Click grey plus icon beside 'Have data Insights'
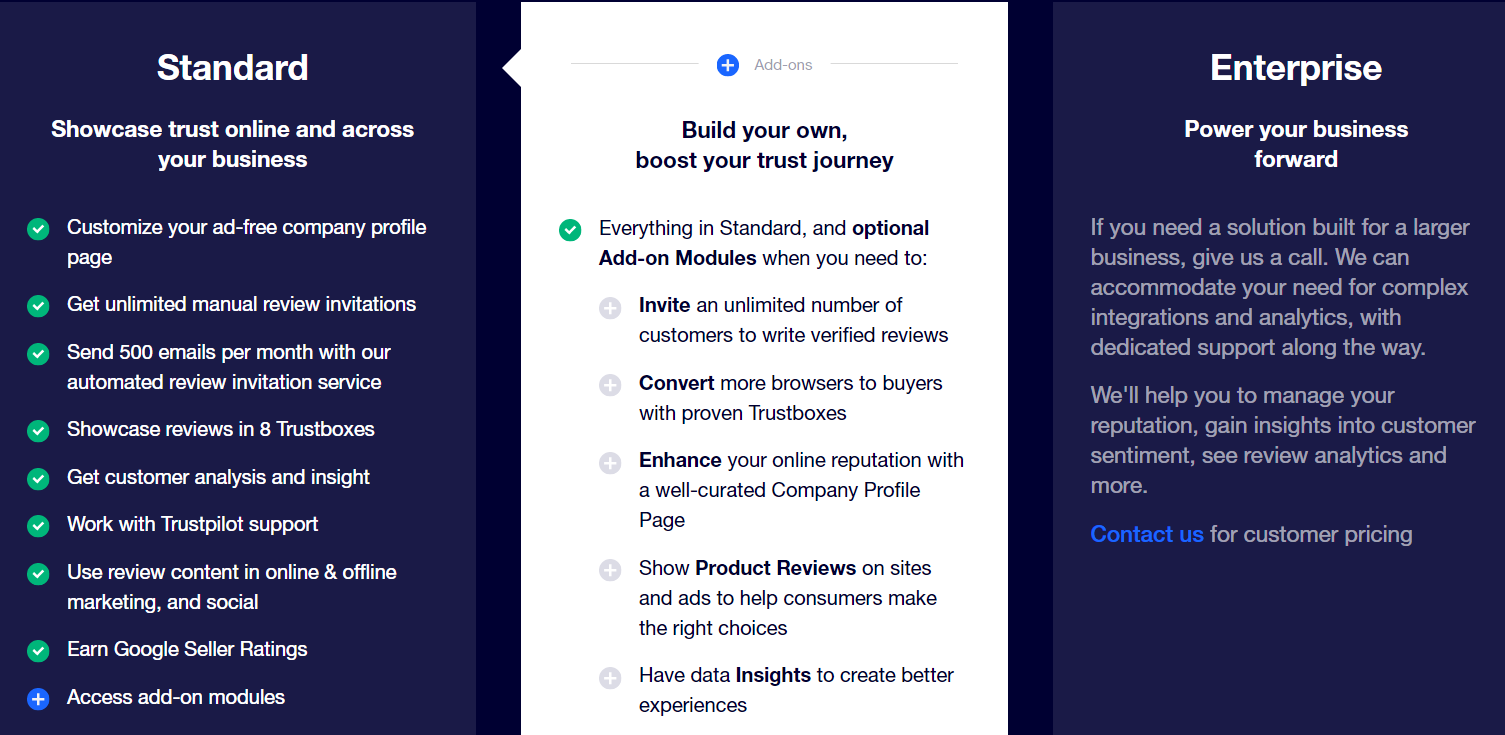This screenshot has width=1505, height=735. pyautogui.click(x=610, y=678)
